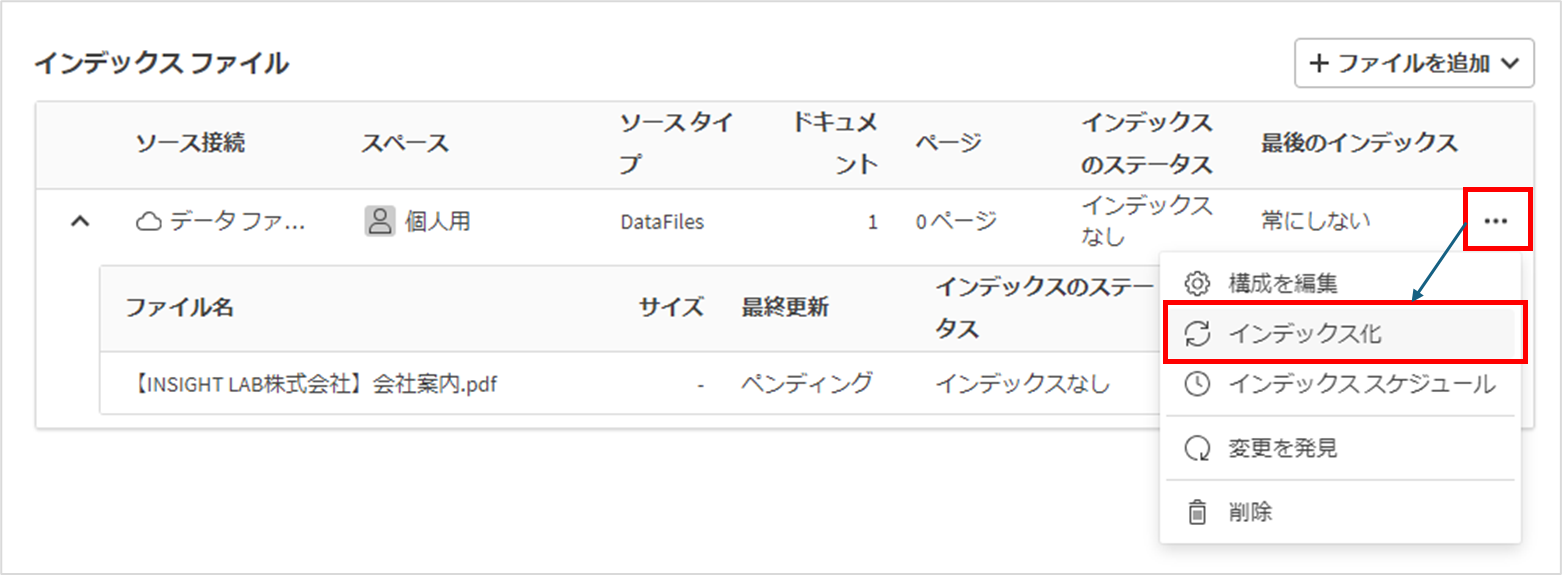This screenshot has height=575, width=1562.
Task: Click the gear icon for 構成を編集
Action: click(1197, 283)
